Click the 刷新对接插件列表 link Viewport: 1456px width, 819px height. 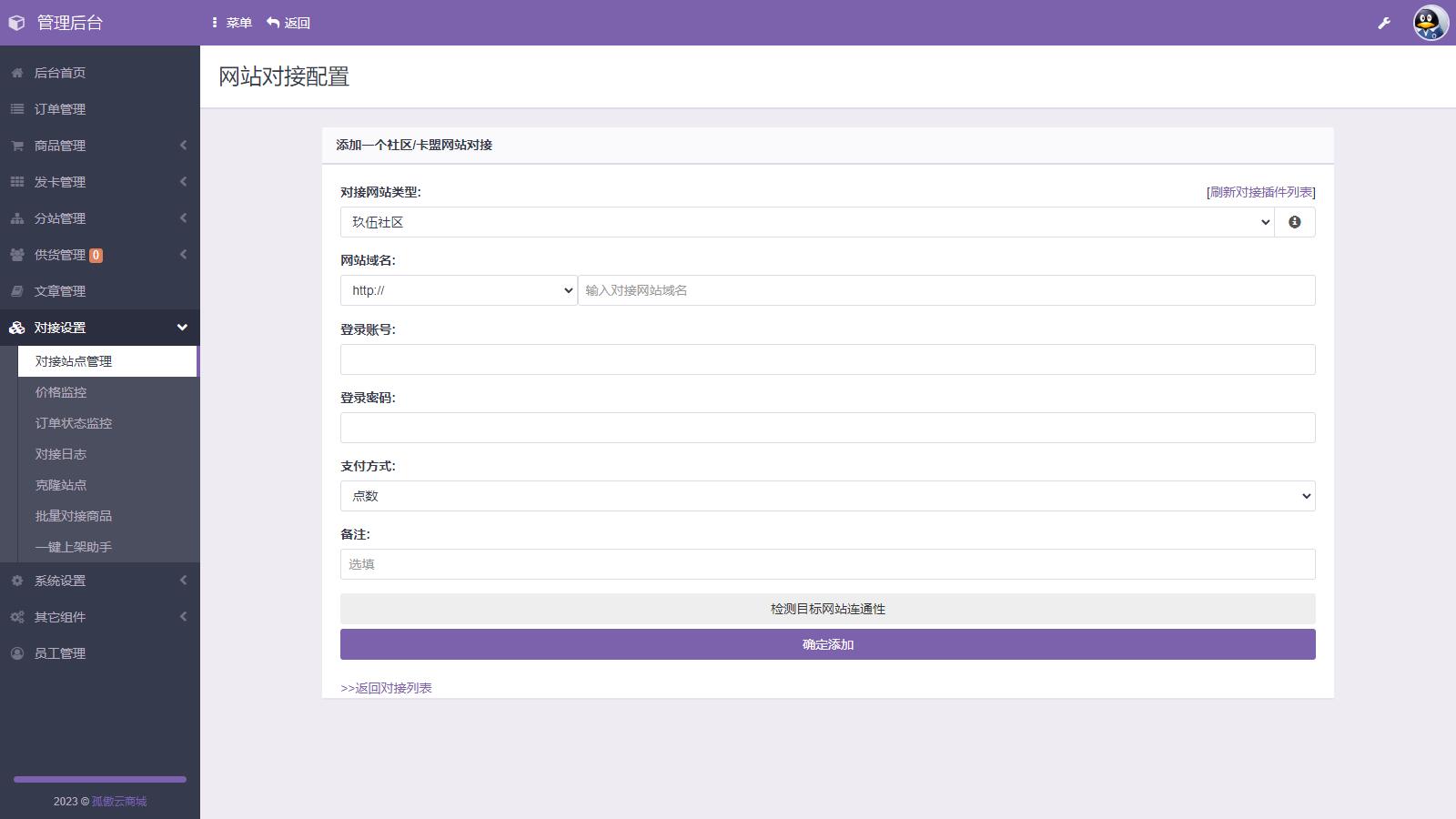coord(1260,192)
